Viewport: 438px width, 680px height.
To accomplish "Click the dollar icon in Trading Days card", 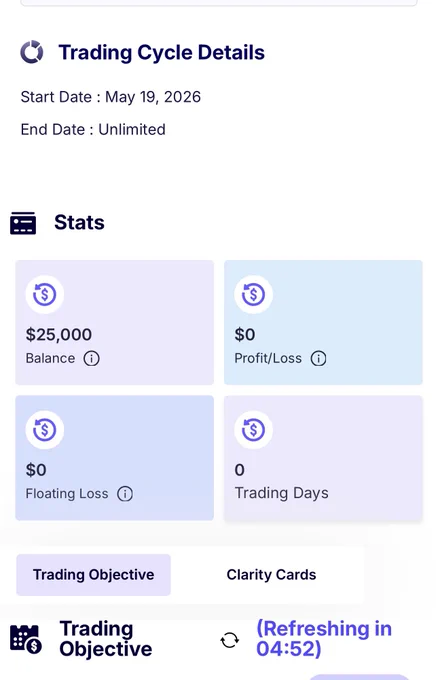I will tap(253, 430).
